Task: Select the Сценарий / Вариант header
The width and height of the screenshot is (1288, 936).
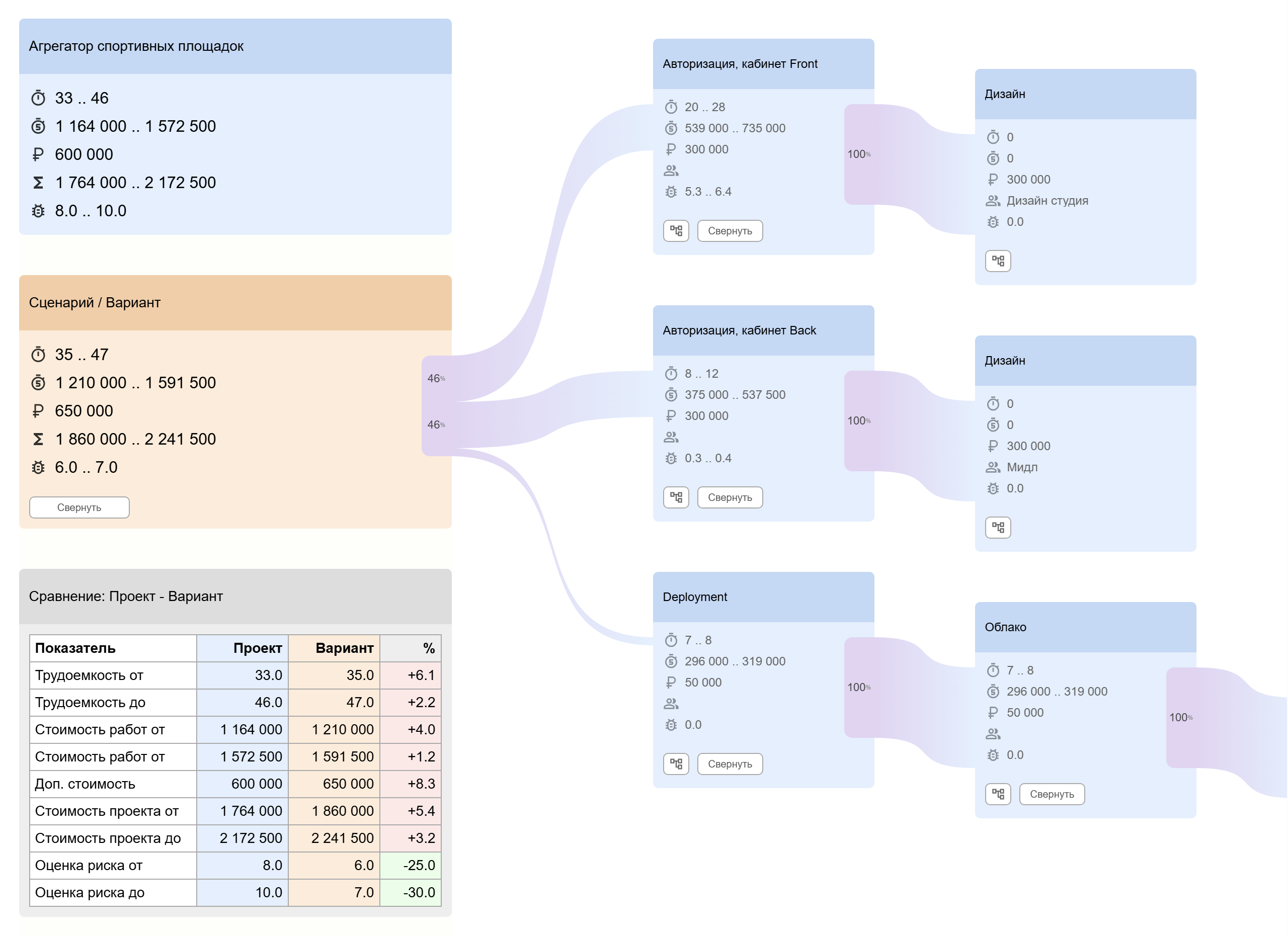Action: coord(235,303)
